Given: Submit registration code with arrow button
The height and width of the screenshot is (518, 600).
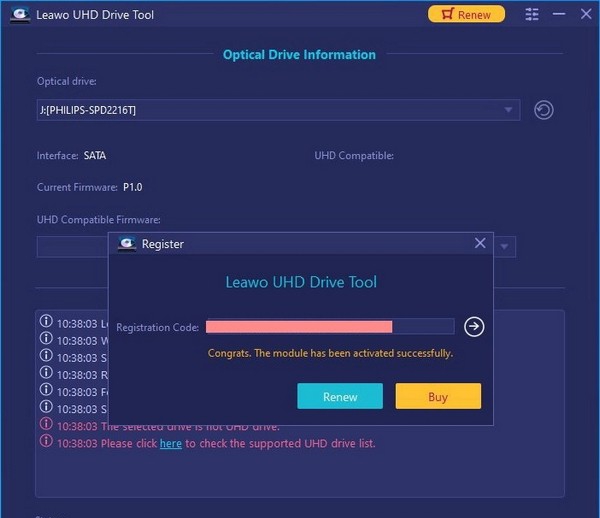Looking at the screenshot, I should click(x=474, y=326).
